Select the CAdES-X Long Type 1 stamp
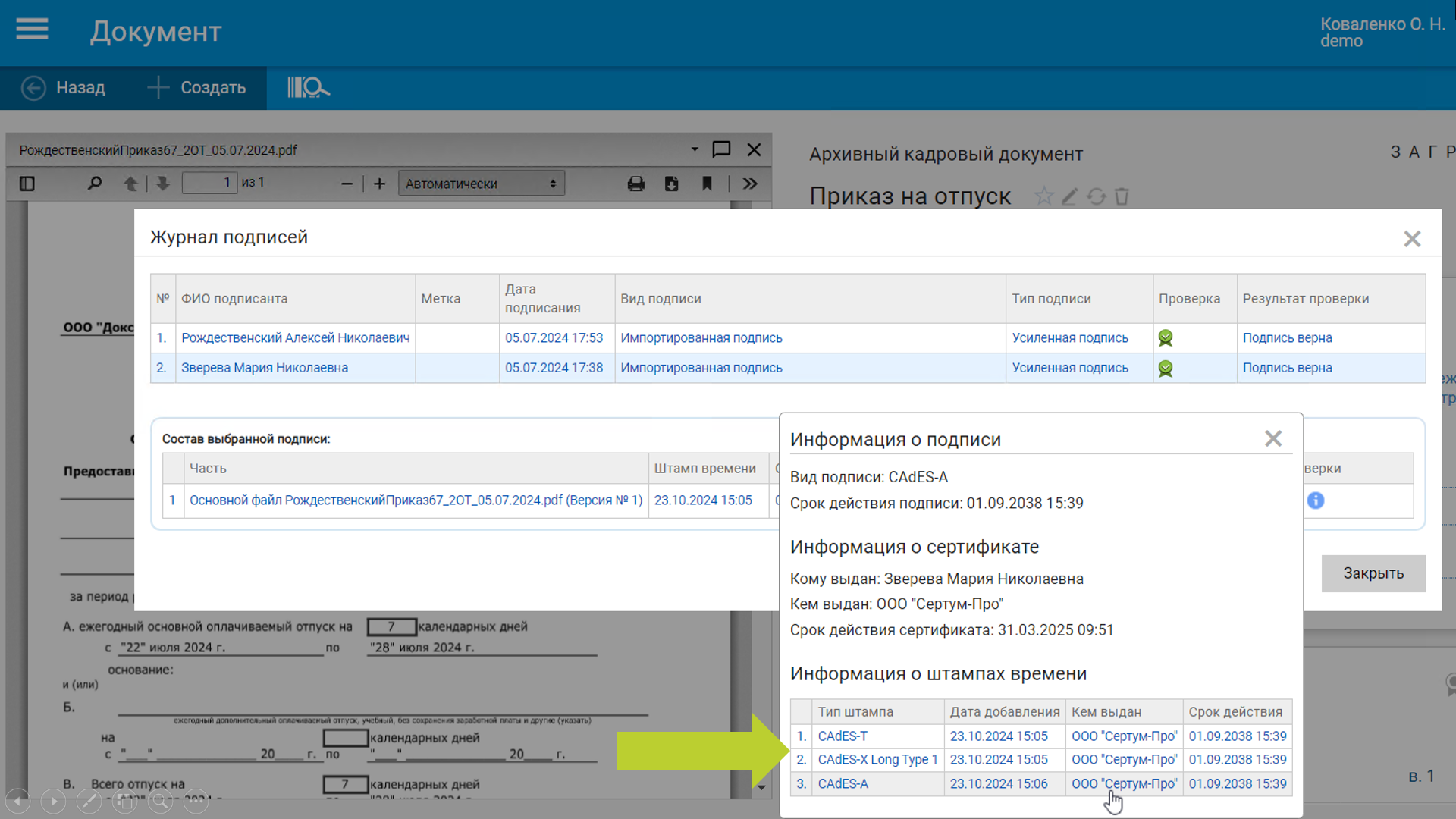 tap(877, 760)
